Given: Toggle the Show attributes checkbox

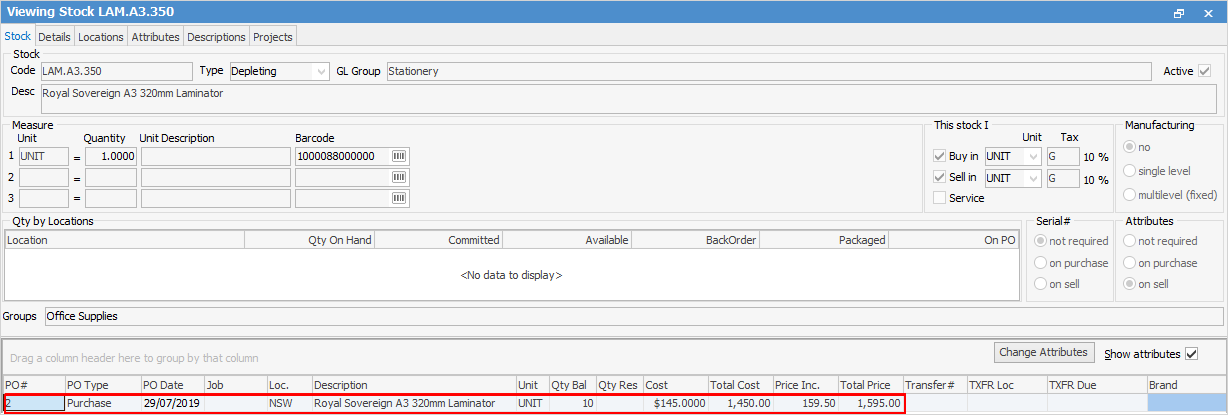Looking at the screenshot, I should [x=1191, y=354].
